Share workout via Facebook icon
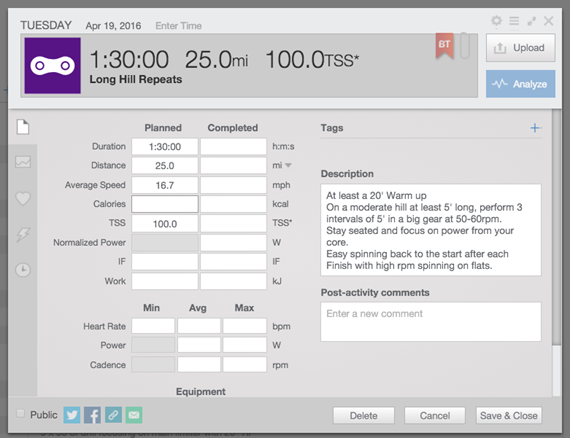Screen dimensions: 570x438 92,415
